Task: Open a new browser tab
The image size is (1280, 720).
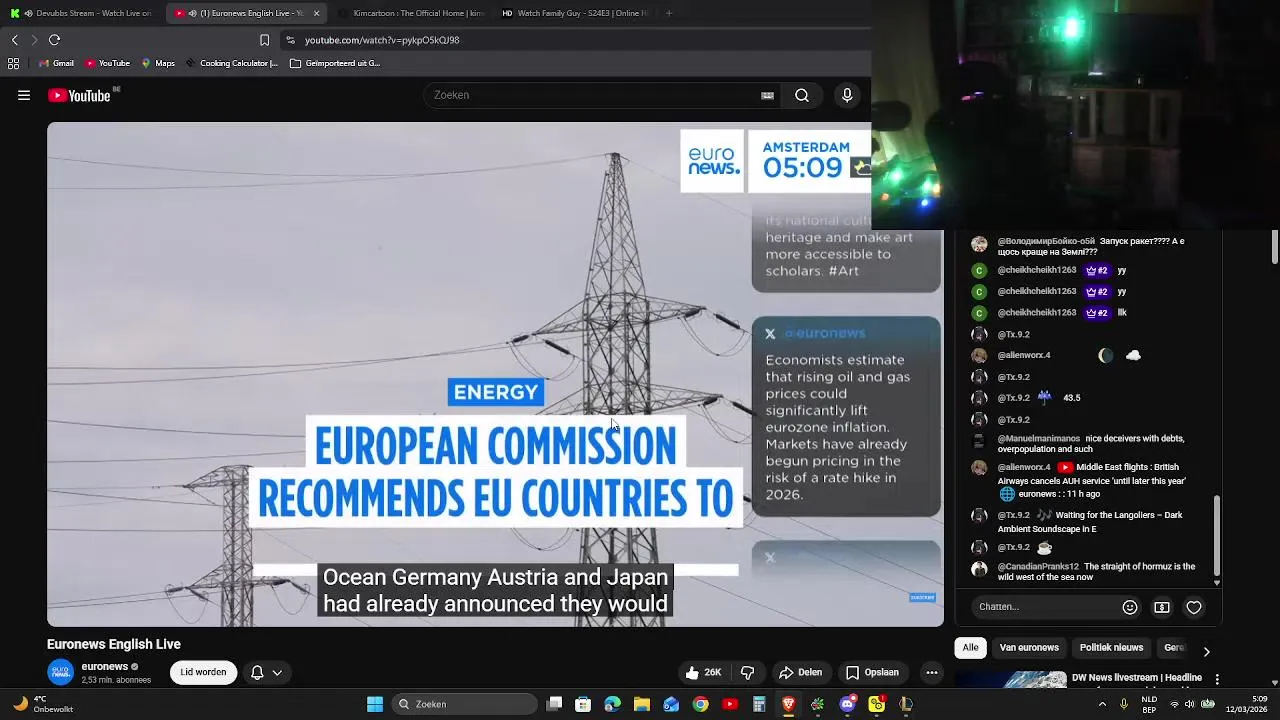Action: click(668, 13)
